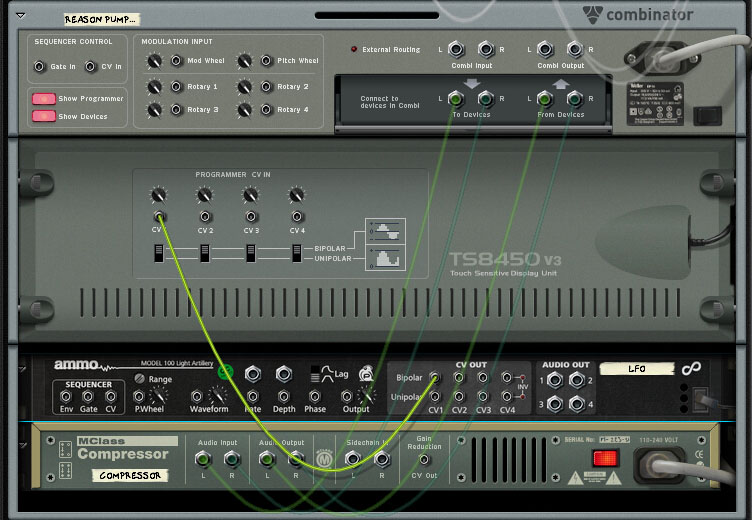Collapse the MClass Compressor fold arrow
This screenshot has width=752, height=520.
[23, 446]
